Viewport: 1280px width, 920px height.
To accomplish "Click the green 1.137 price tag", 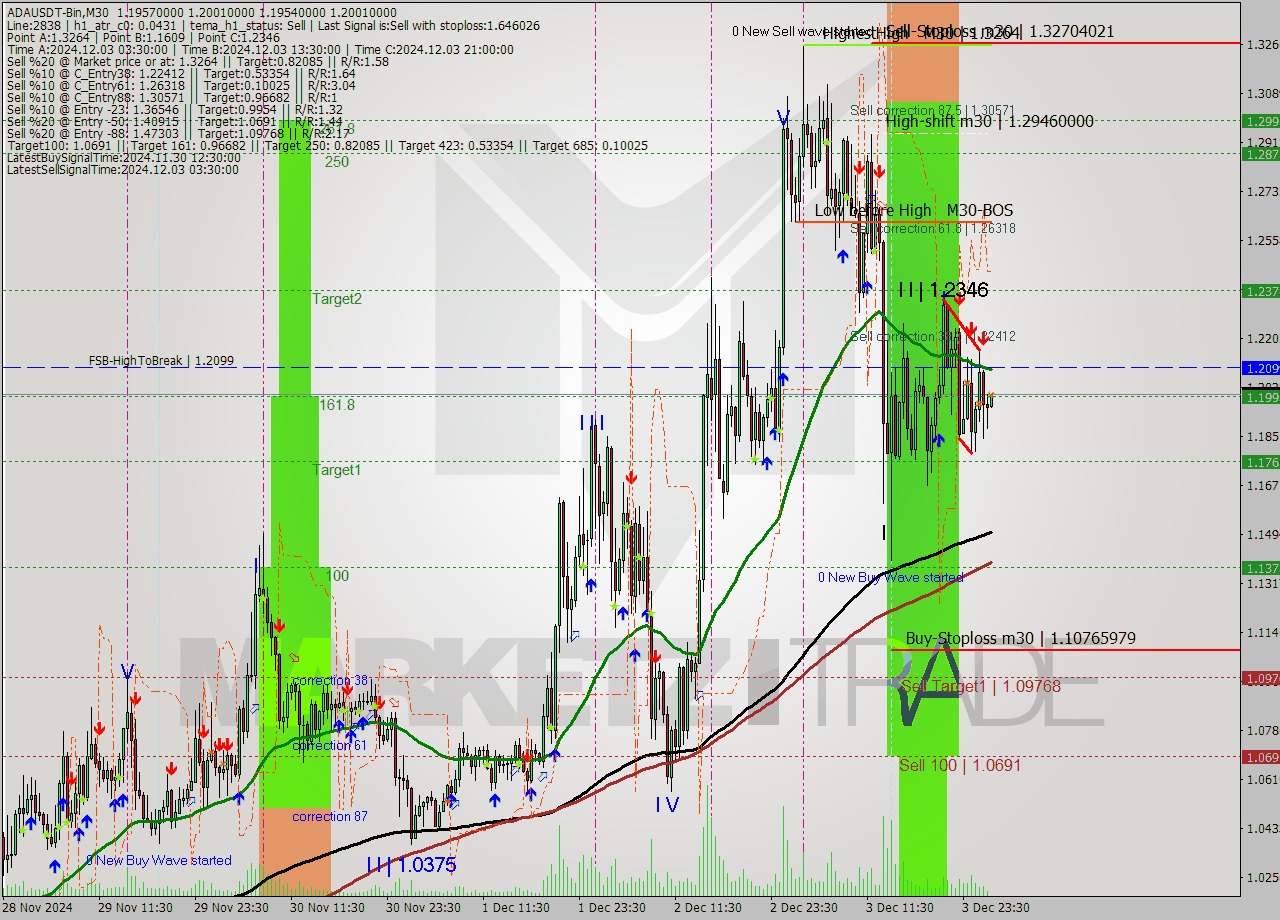I will click(x=1260, y=567).
